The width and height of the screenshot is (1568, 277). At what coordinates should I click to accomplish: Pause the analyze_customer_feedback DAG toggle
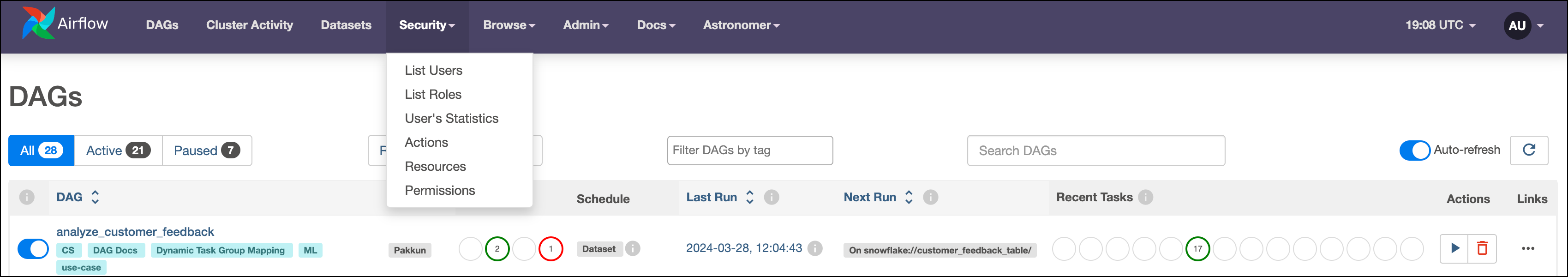coord(33,249)
